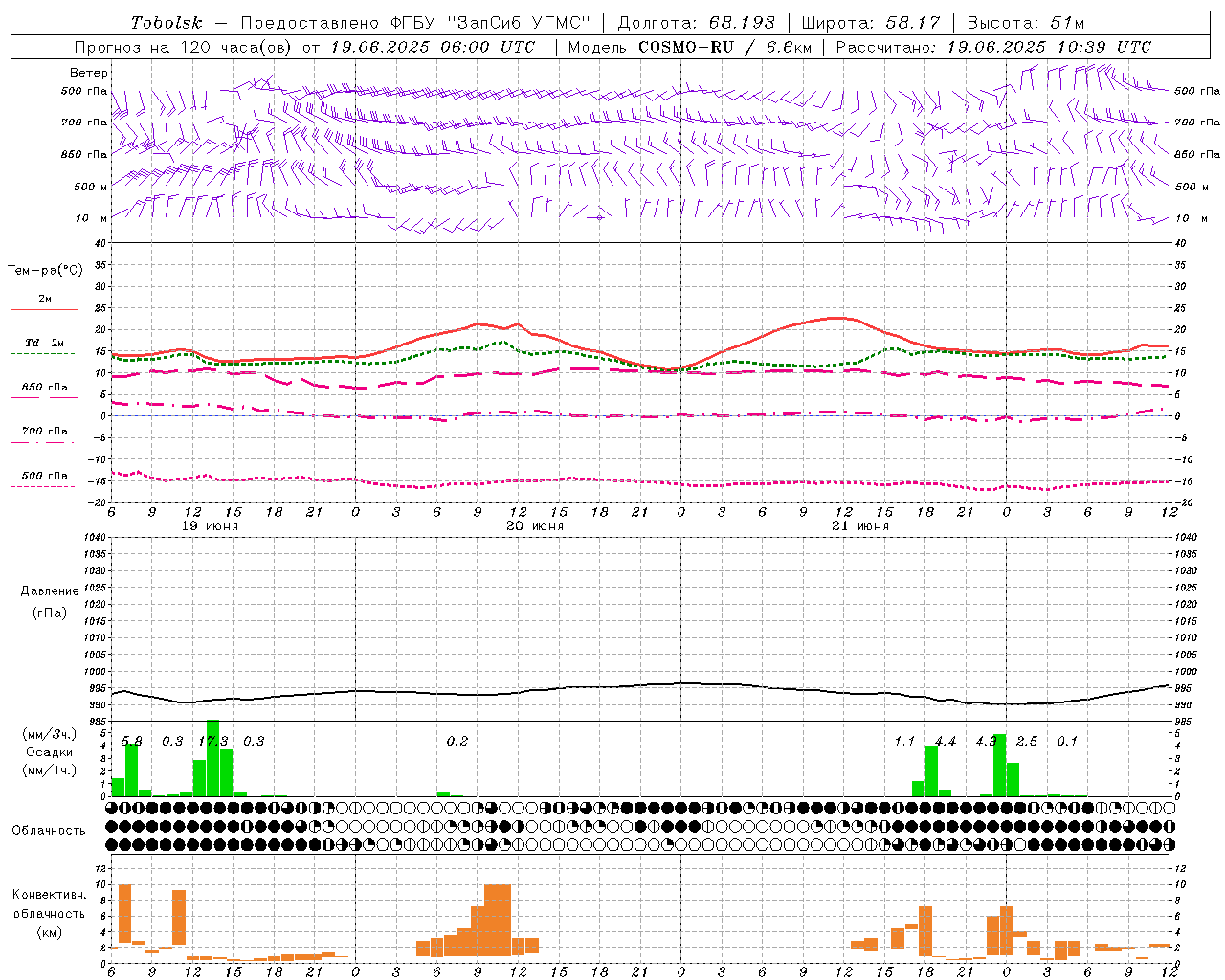The height and width of the screenshot is (980, 1225).
Task: Click the precipitation total "2.5"
Action: click(x=1027, y=742)
